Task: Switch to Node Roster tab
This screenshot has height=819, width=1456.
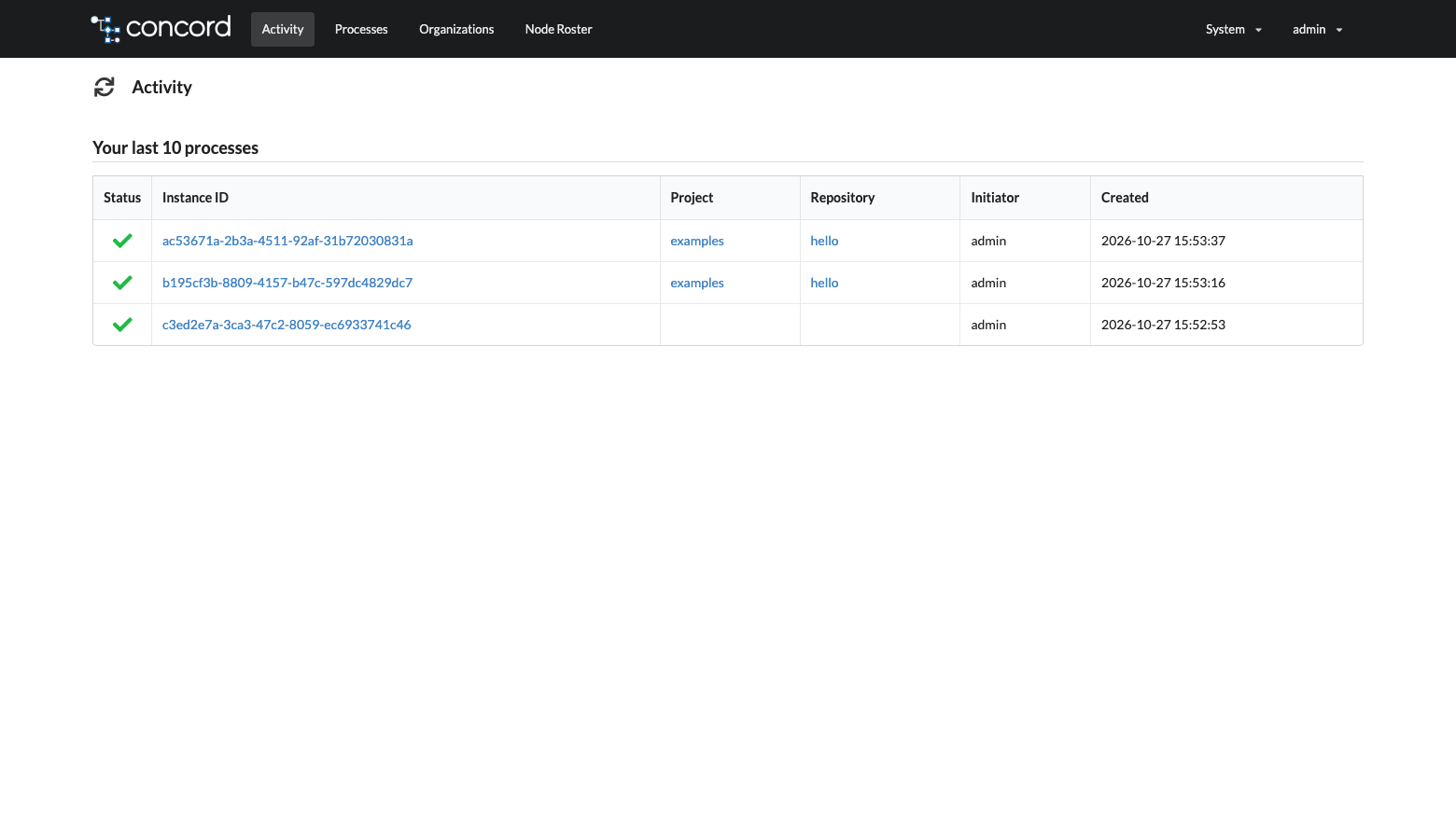Action: point(558,29)
